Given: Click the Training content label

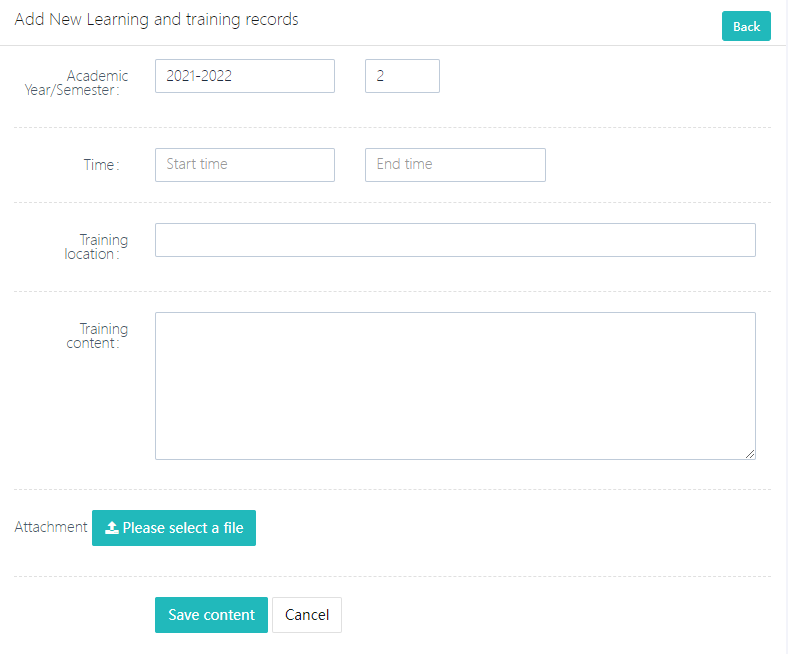Looking at the screenshot, I should click(97, 336).
